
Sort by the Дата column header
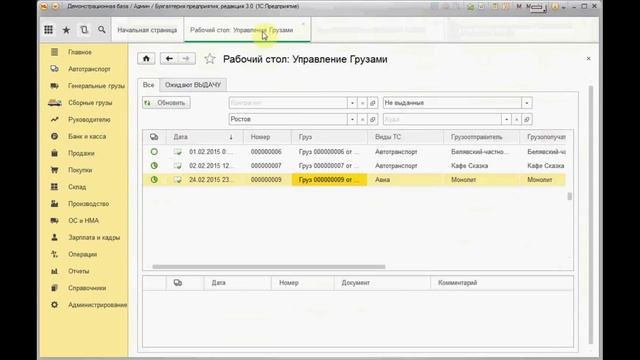coord(204,137)
